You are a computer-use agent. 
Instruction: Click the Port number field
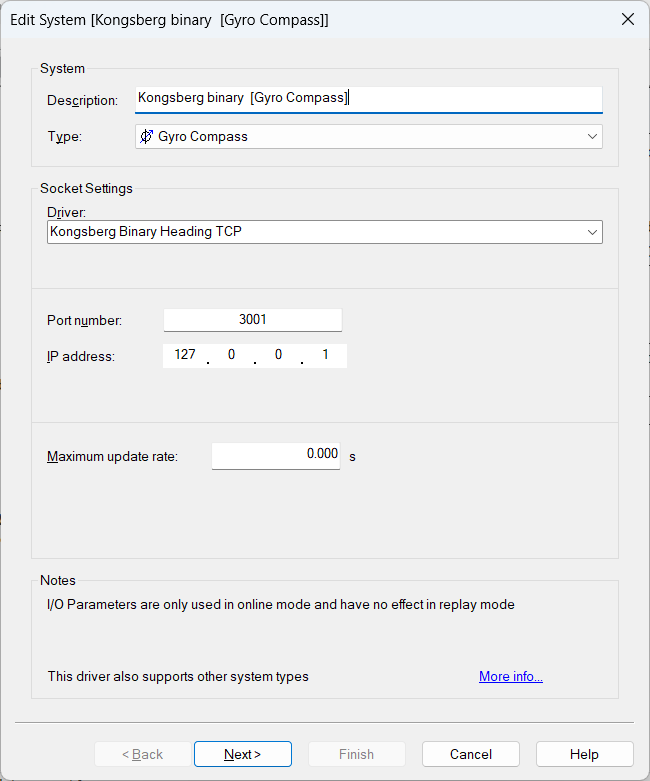point(253,320)
